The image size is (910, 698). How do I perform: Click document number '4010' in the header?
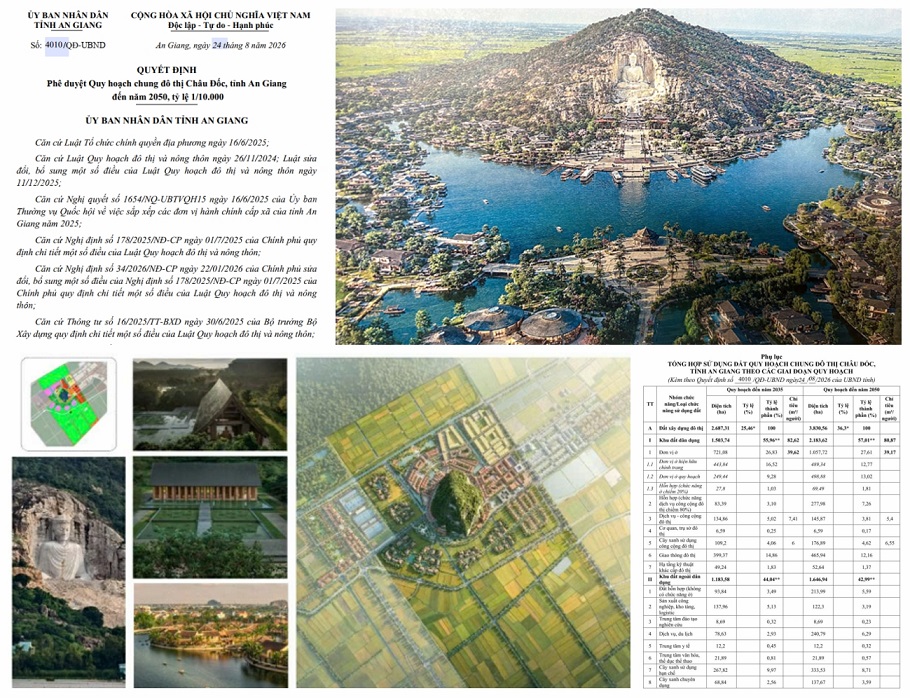click(x=56, y=45)
